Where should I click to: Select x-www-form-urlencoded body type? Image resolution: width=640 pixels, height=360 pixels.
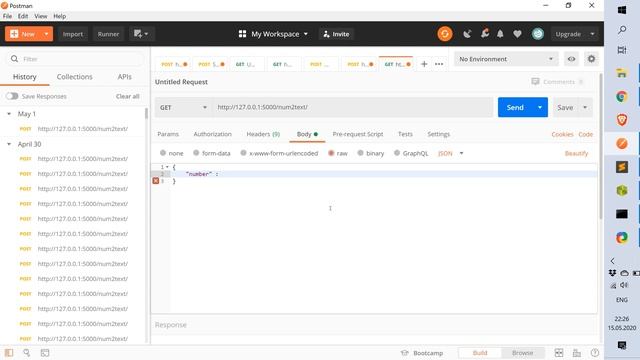(243, 153)
